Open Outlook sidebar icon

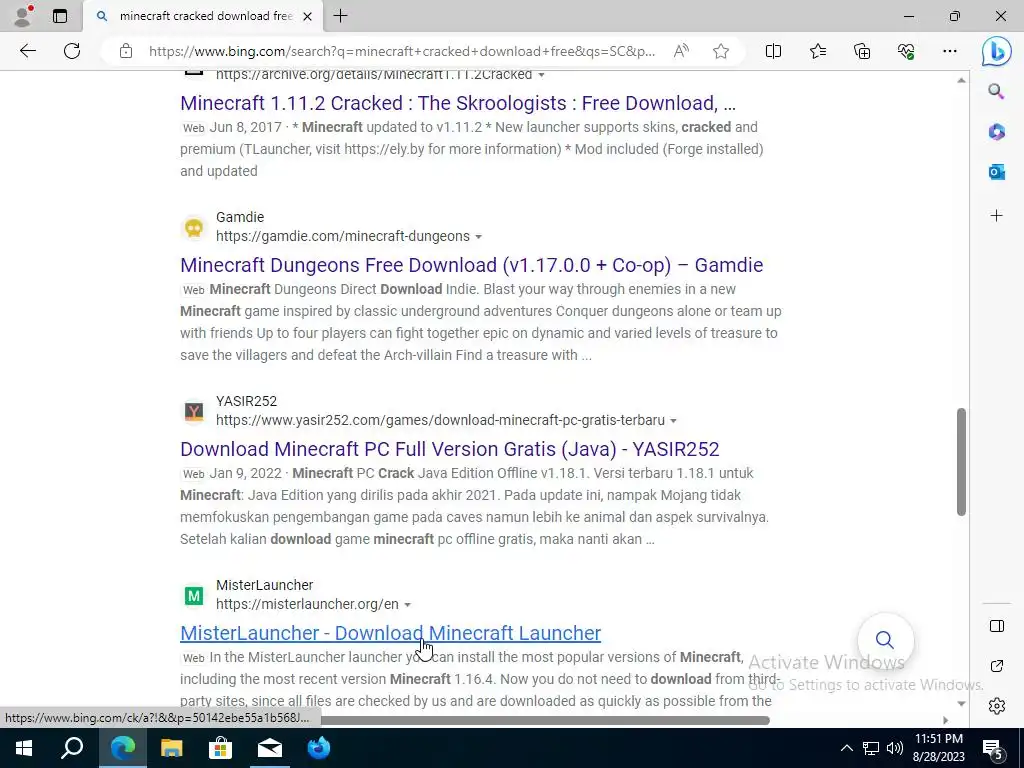(997, 172)
